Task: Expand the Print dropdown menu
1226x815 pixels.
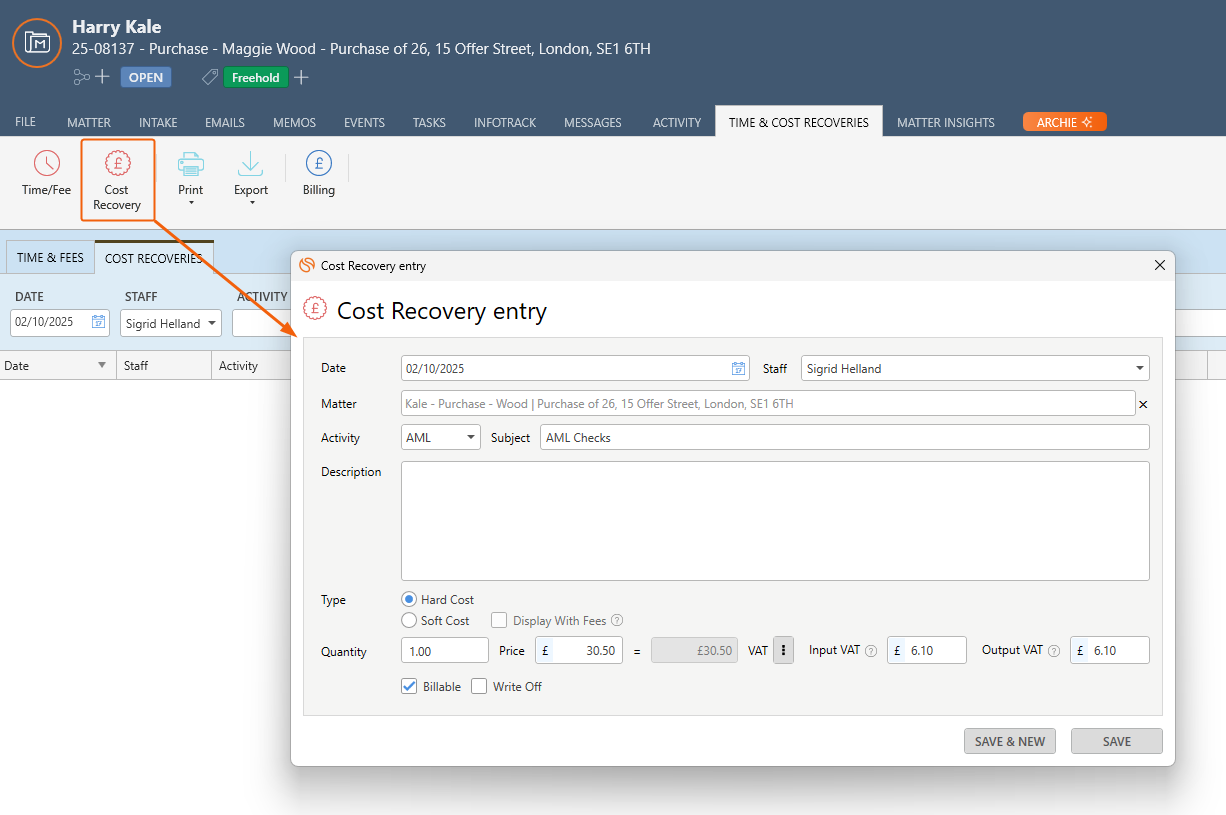Action: coord(190,203)
